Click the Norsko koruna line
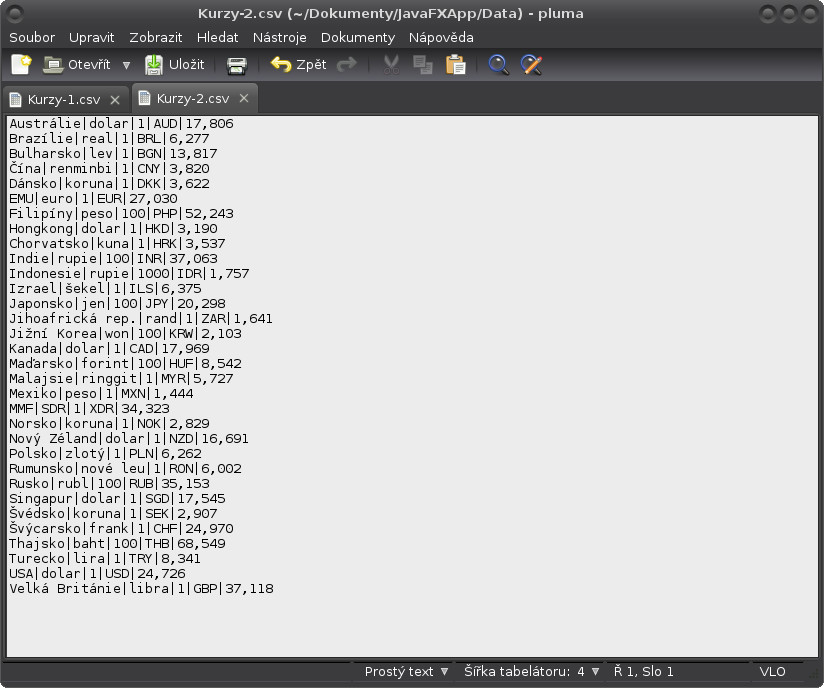The height and width of the screenshot is (688, 824). [109, 424]
